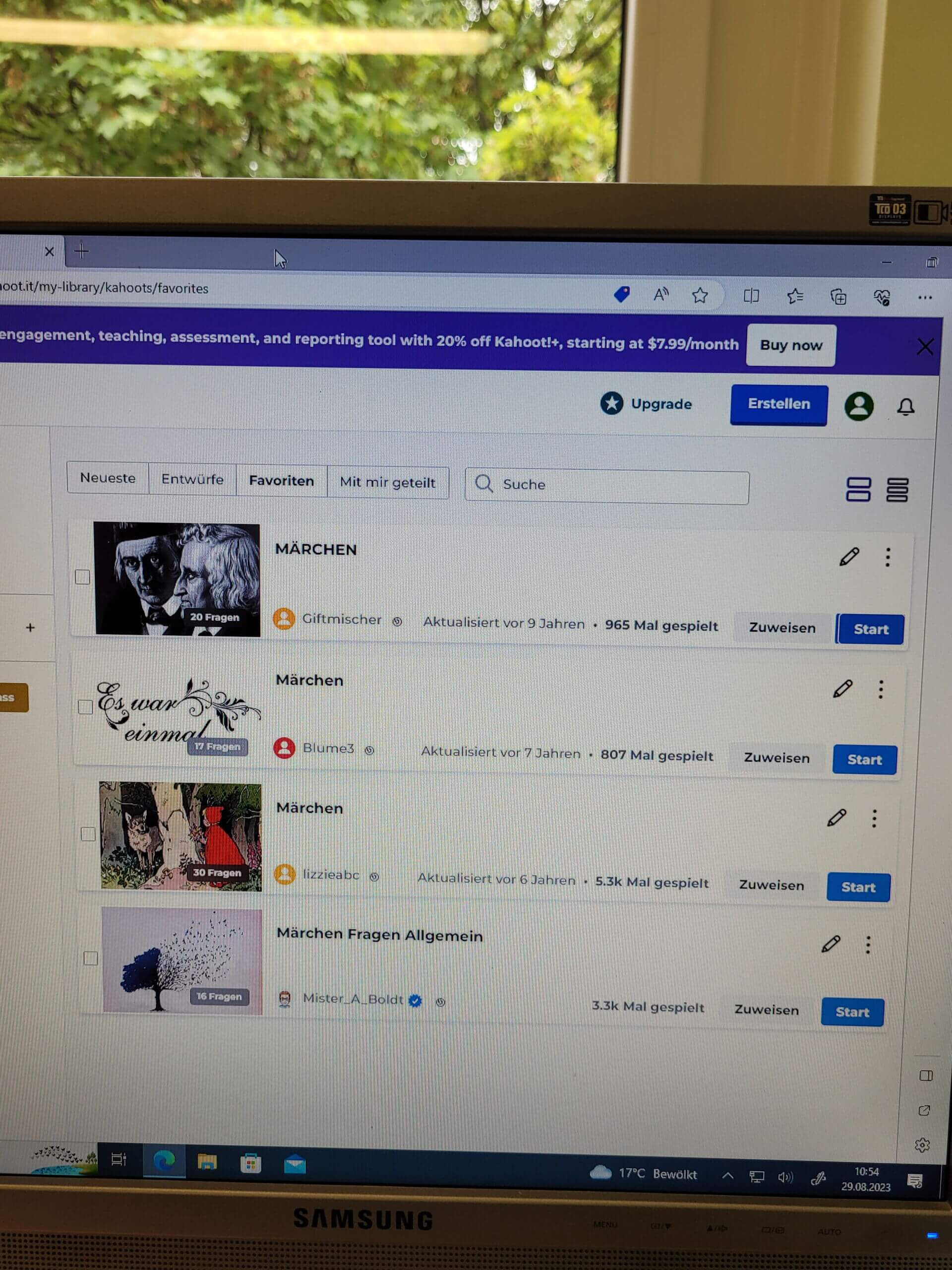
Task: Start the Märchen Fragen Allgemein kahoot
Action: tap(852, 1012)
